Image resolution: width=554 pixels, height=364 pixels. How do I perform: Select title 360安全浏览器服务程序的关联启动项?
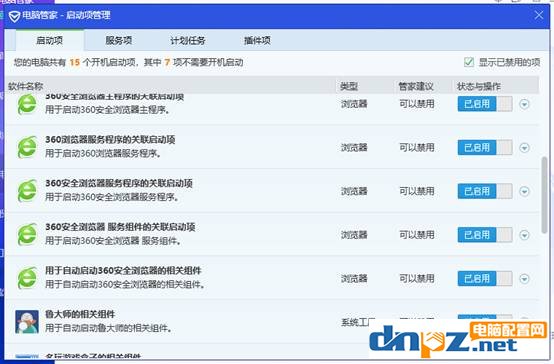119,183
